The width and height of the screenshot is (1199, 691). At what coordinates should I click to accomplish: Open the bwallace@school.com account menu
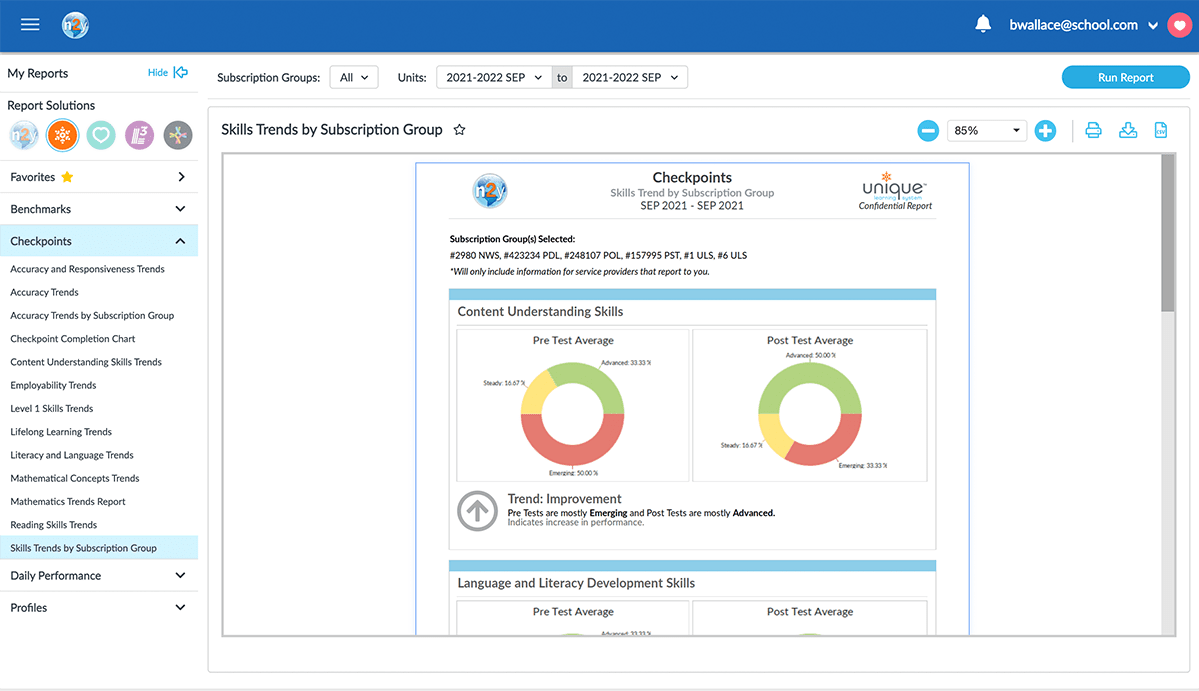1083,25
